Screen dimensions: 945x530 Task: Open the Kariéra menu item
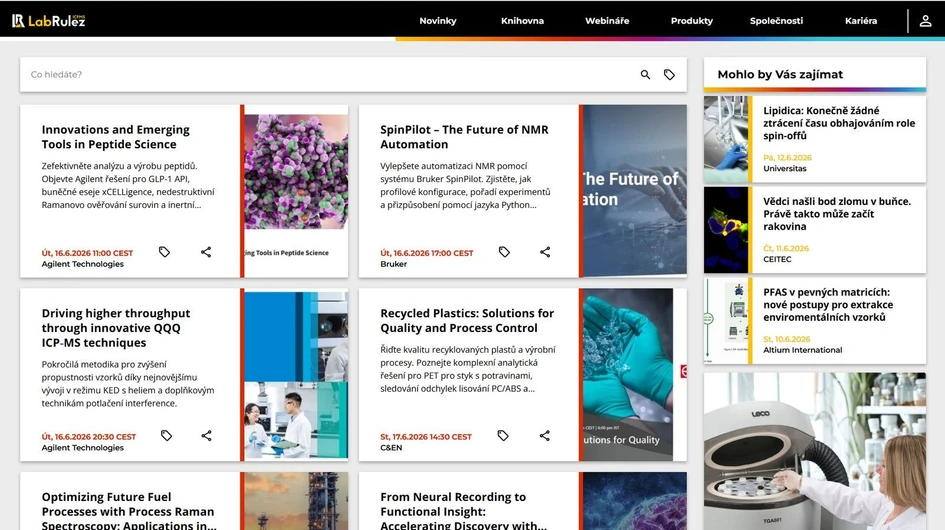861,21
